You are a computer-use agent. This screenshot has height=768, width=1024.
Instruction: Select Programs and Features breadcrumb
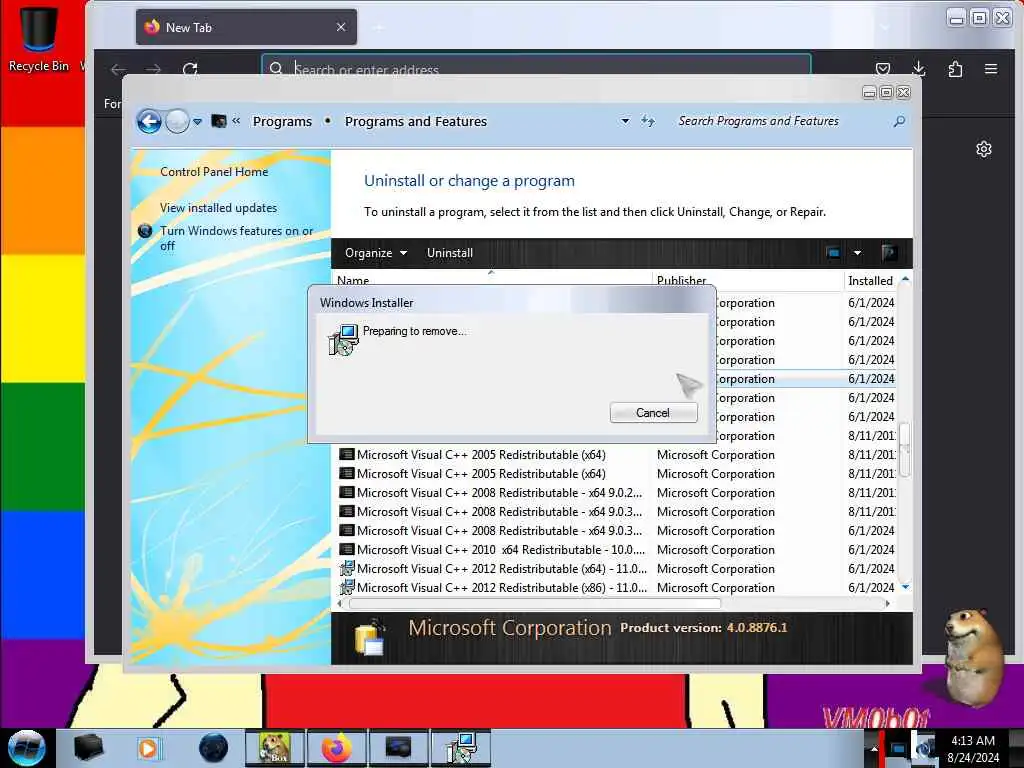tap(416, 121)
